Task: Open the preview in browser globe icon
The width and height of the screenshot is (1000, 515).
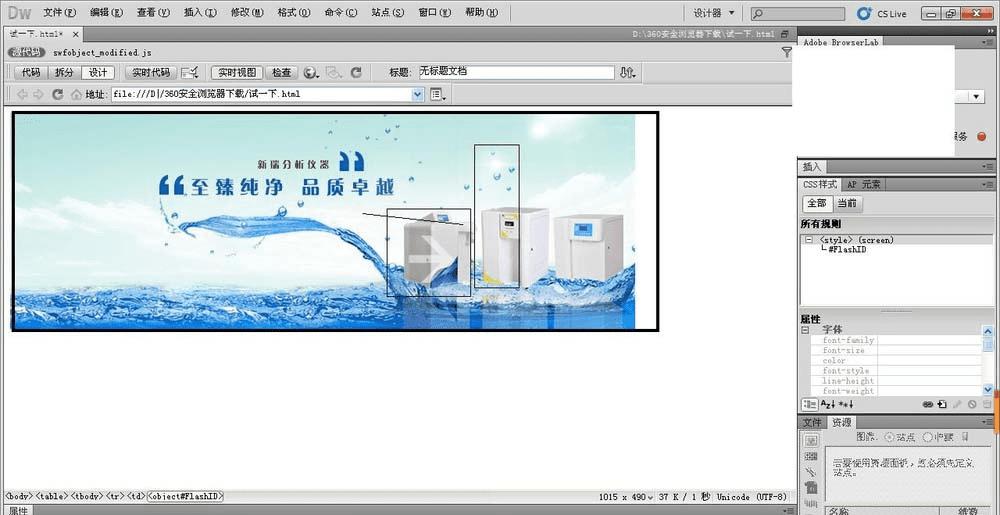Action: [x=311, y=73]
